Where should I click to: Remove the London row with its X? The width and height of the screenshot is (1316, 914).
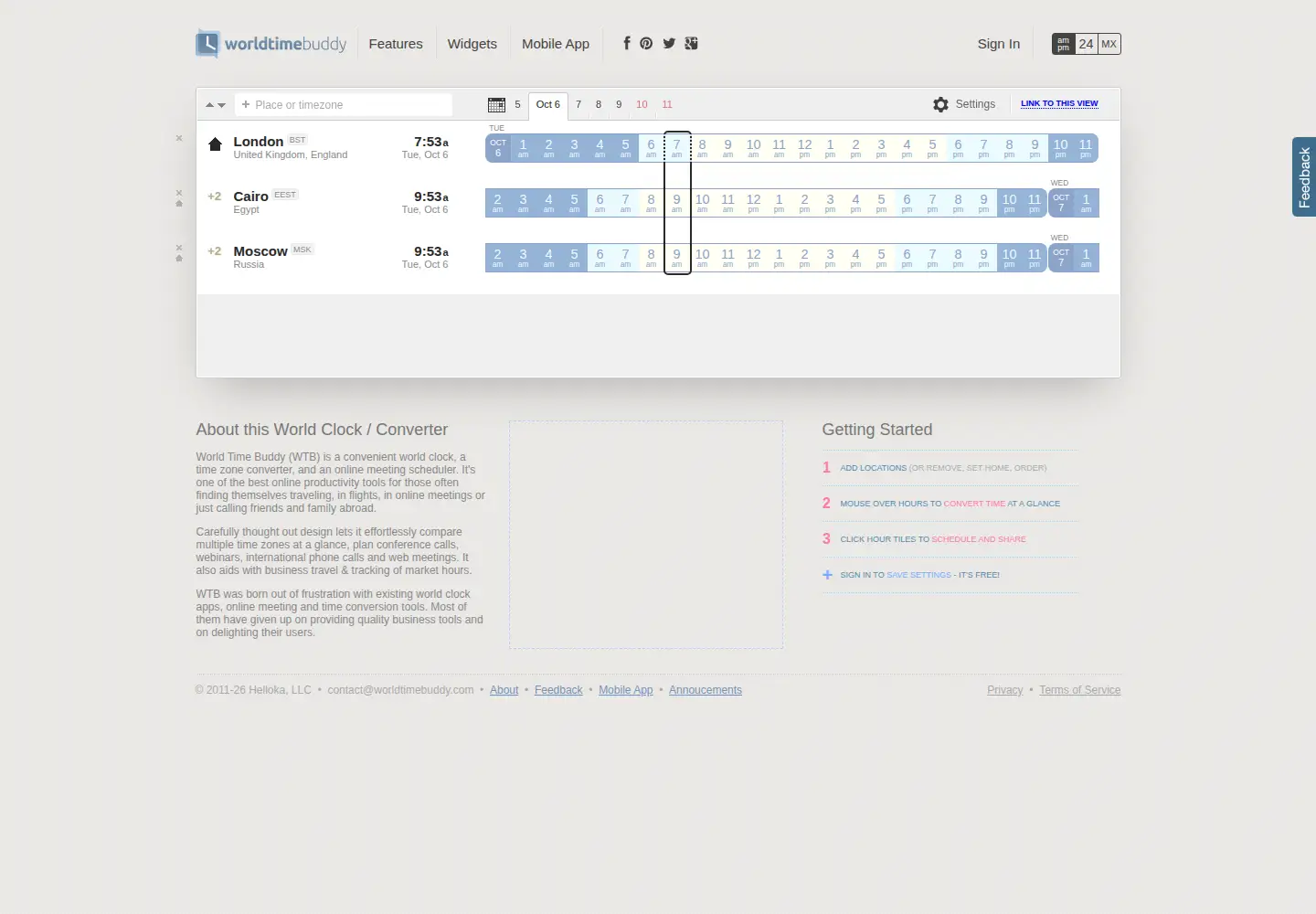pyautogui.click(x=179, y=138)
